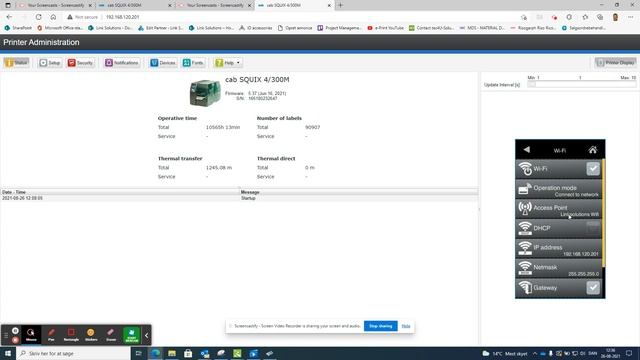Open Project Management bookmark

pyautogui.click(x=339, y=28)
